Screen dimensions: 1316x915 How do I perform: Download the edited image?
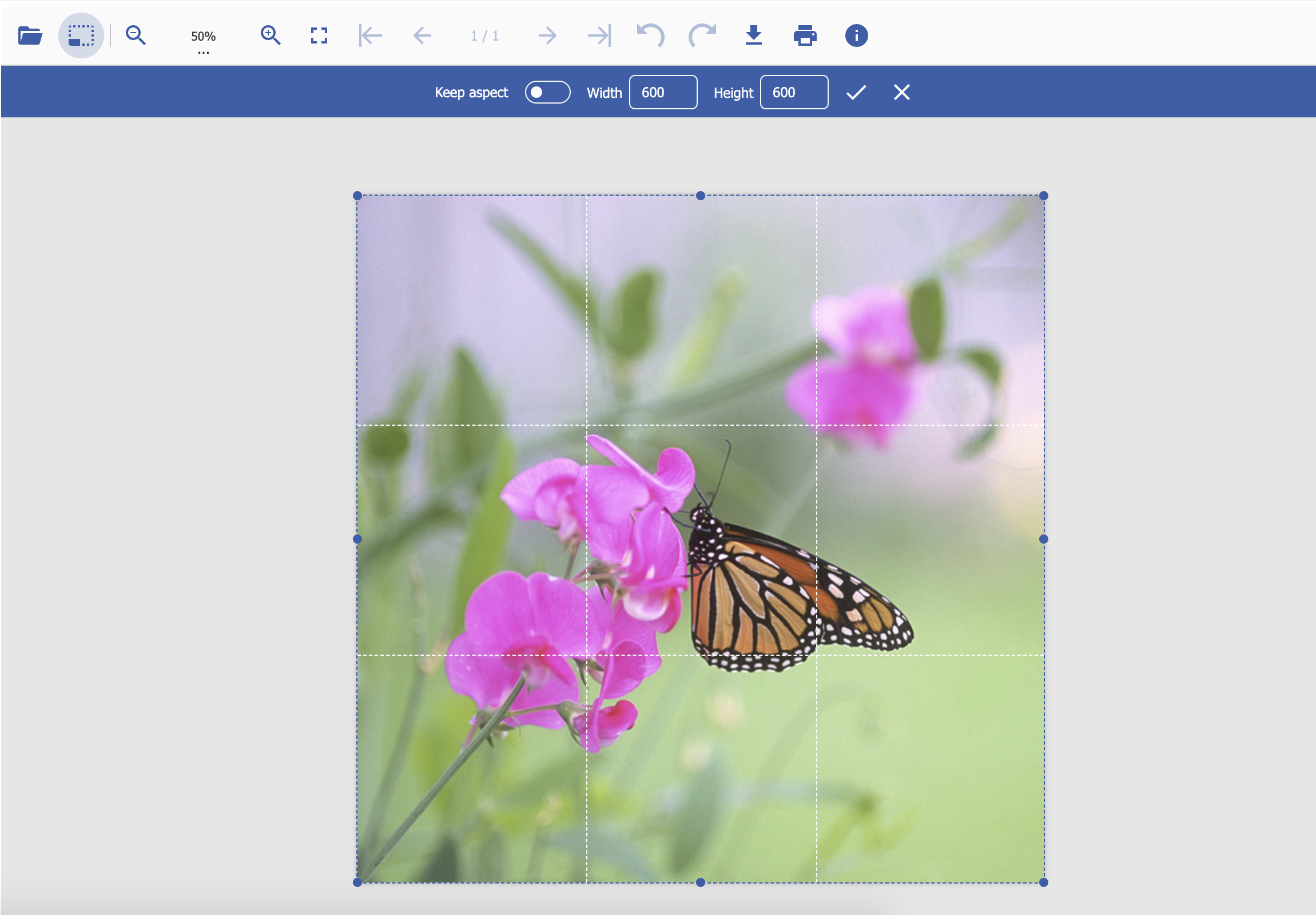[753, 35]
